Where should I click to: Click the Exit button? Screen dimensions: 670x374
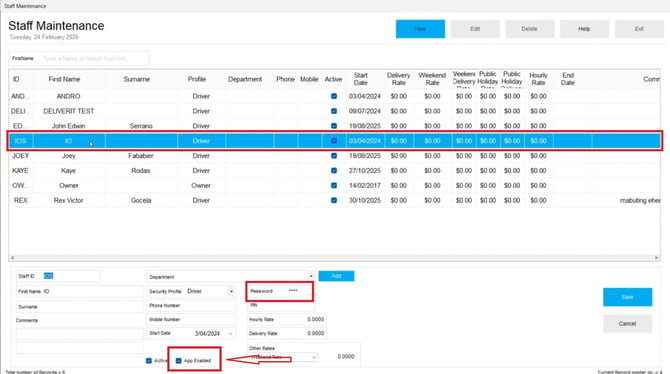click(x=639, y=29)
